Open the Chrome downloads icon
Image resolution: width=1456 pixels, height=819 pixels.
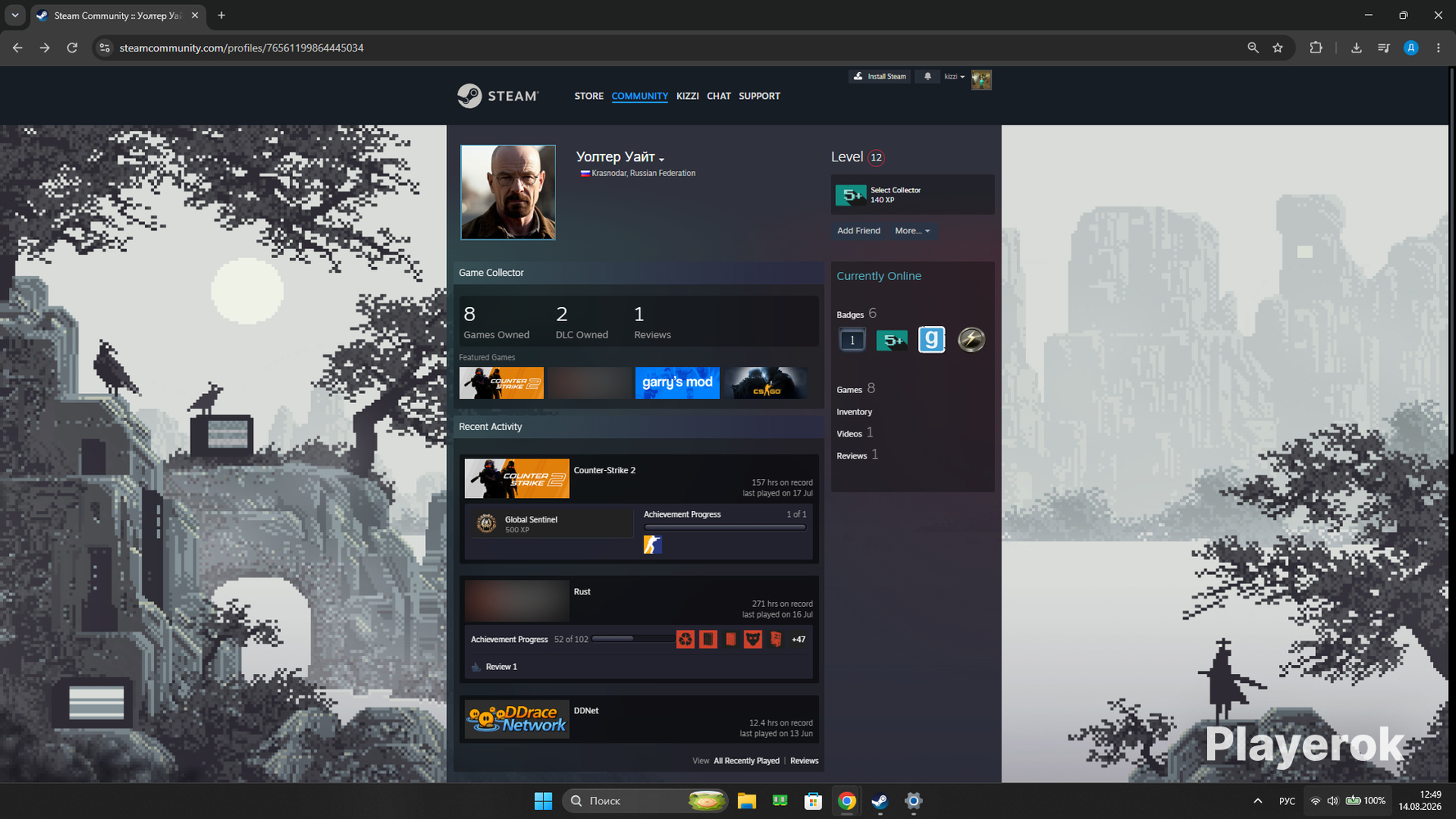[1356, 48]
